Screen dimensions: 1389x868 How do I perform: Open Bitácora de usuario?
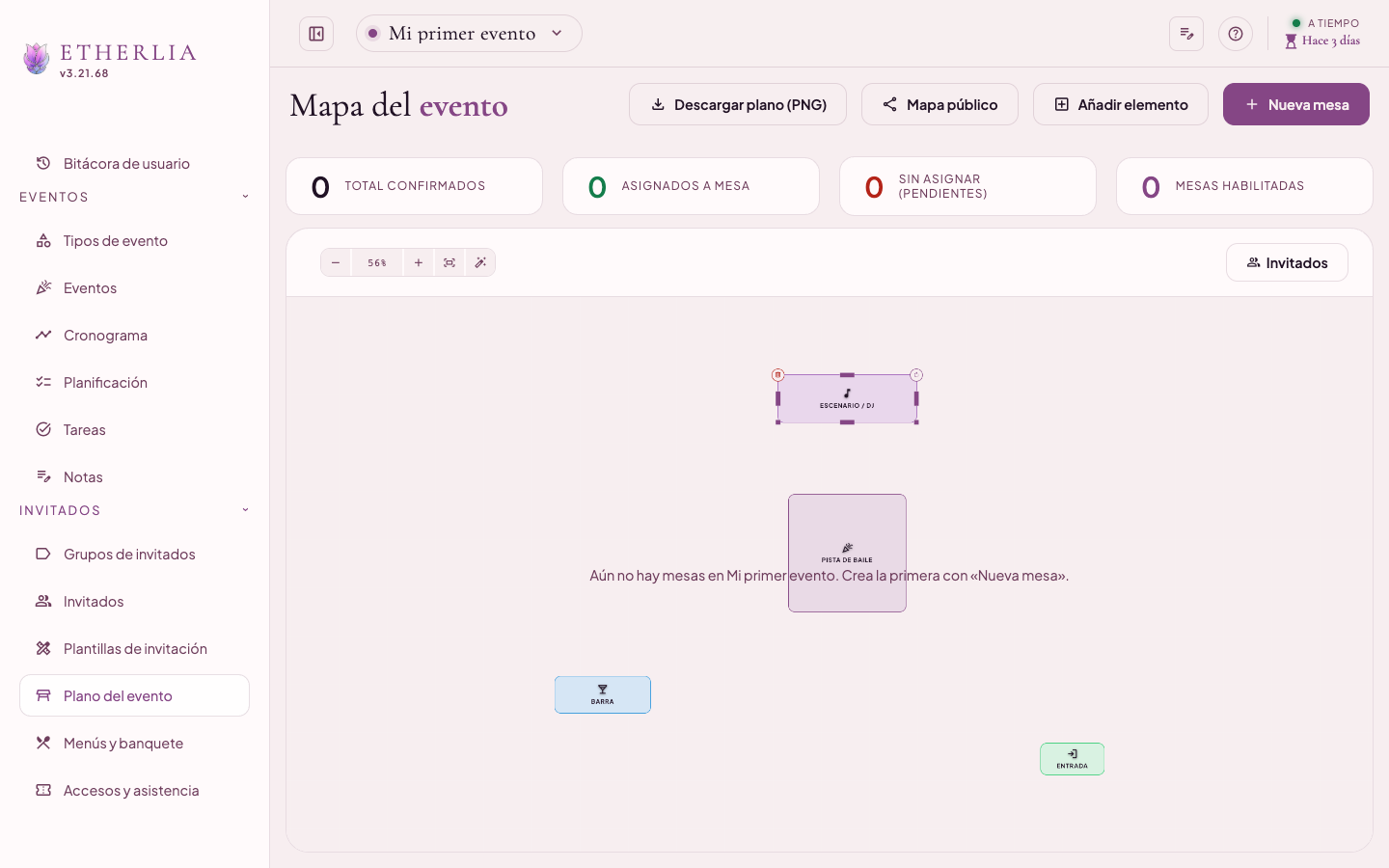tap(134, 163)
